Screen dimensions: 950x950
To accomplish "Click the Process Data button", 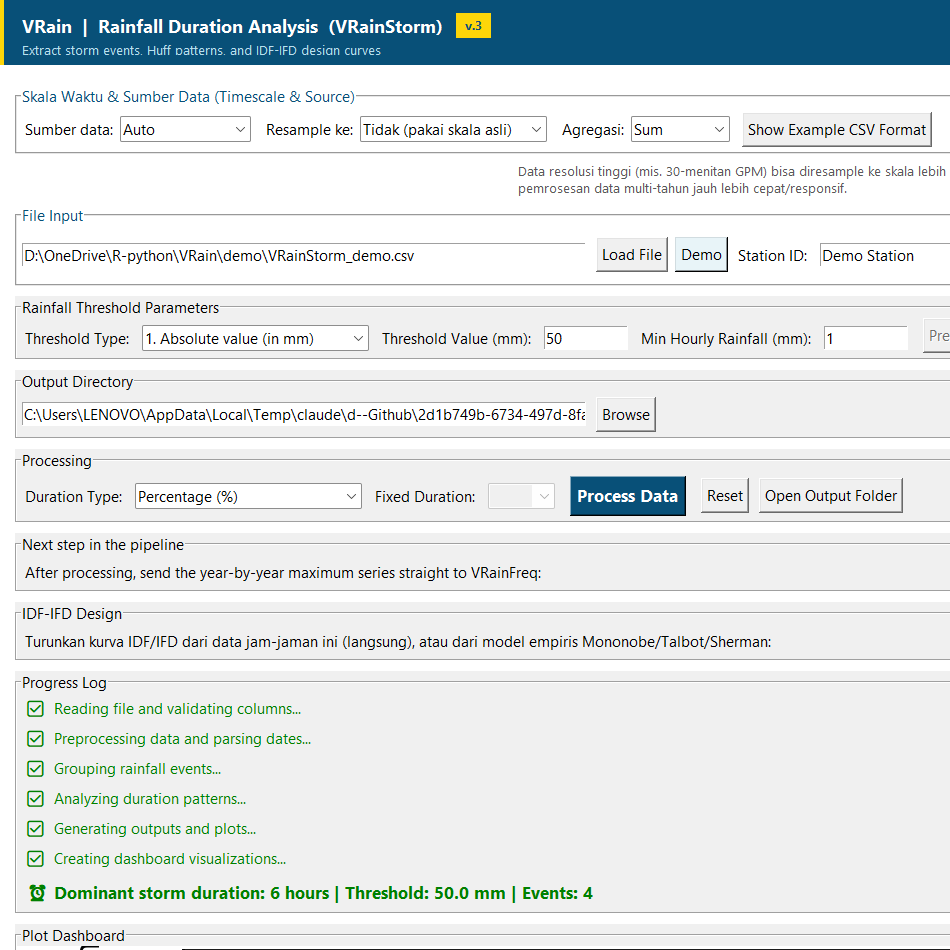I will point(628,496).
